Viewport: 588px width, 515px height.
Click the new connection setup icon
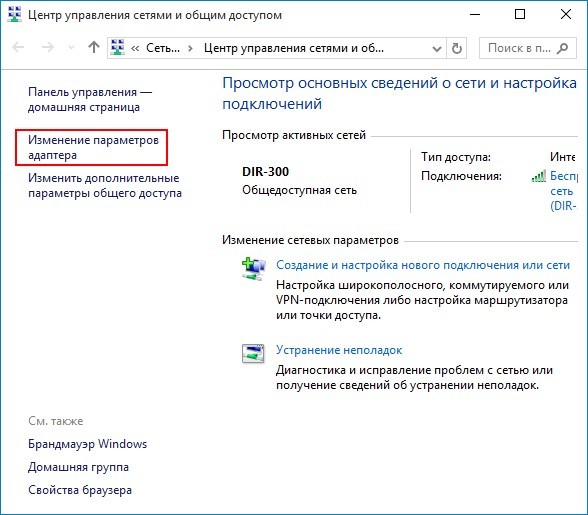(x=254, y=269)
